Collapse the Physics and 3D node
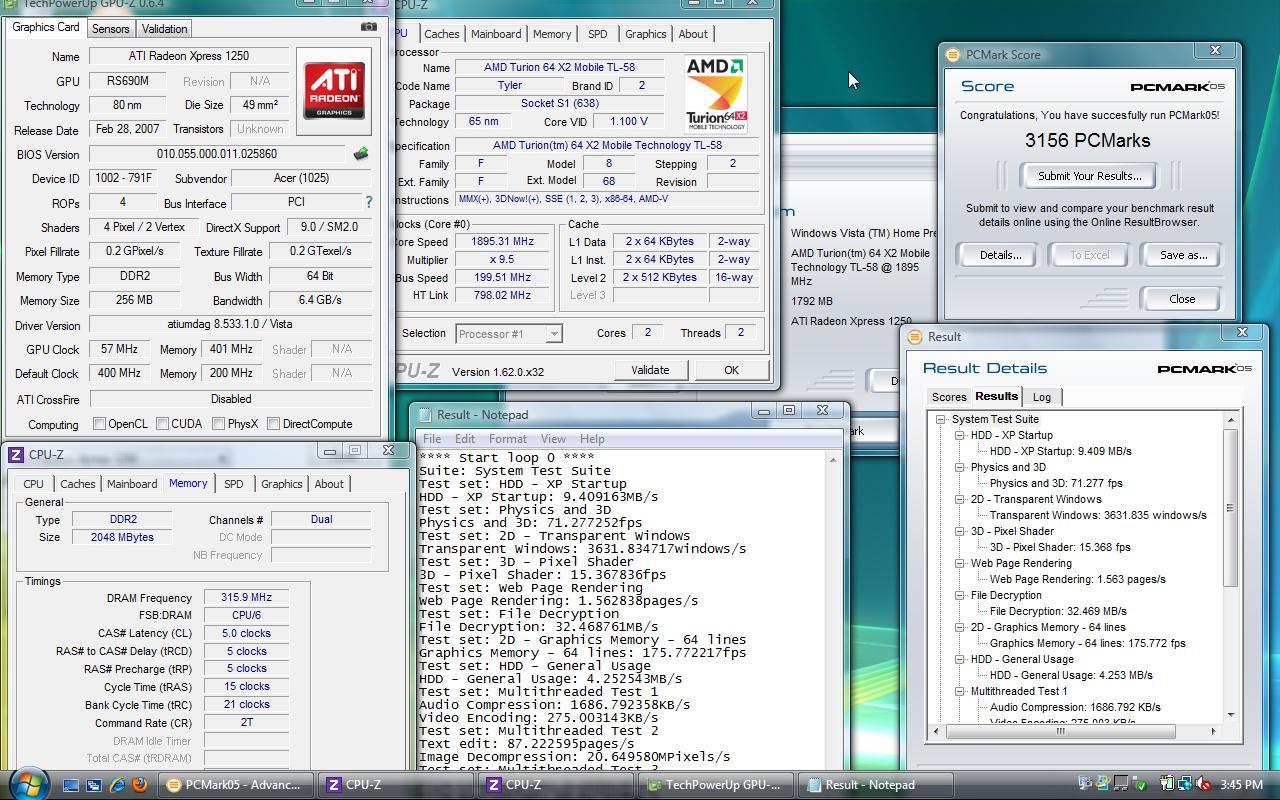This screenshot has width=1280, height=800. pyautogui.click(x=959, y=467)
